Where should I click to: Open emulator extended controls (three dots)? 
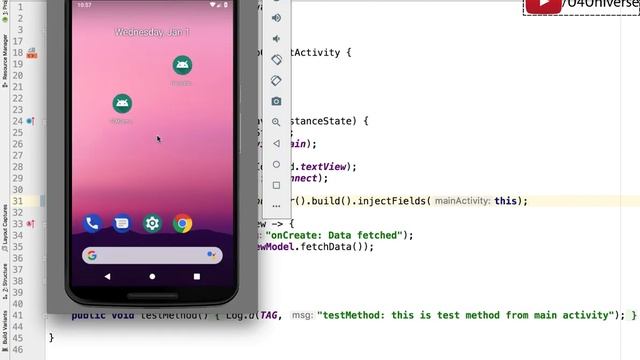[276, 206]
